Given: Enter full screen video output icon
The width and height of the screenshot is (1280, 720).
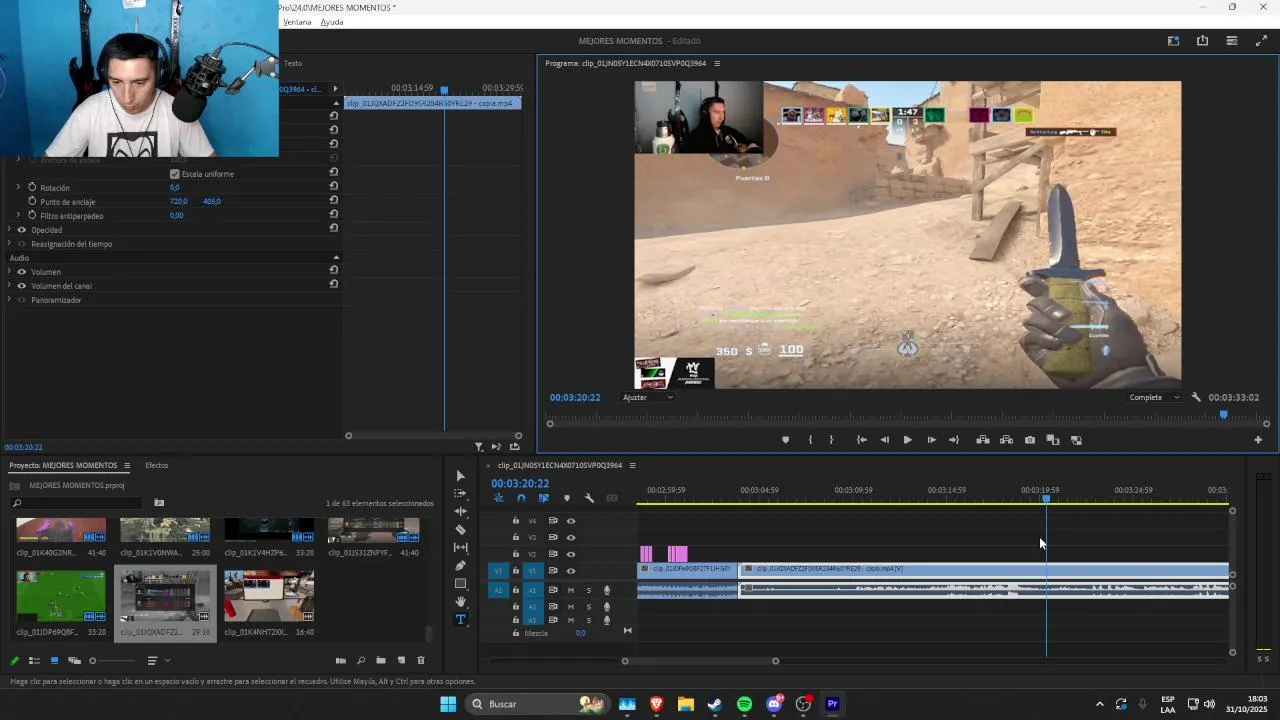Looking at the screenshot, I should 1261,41.
